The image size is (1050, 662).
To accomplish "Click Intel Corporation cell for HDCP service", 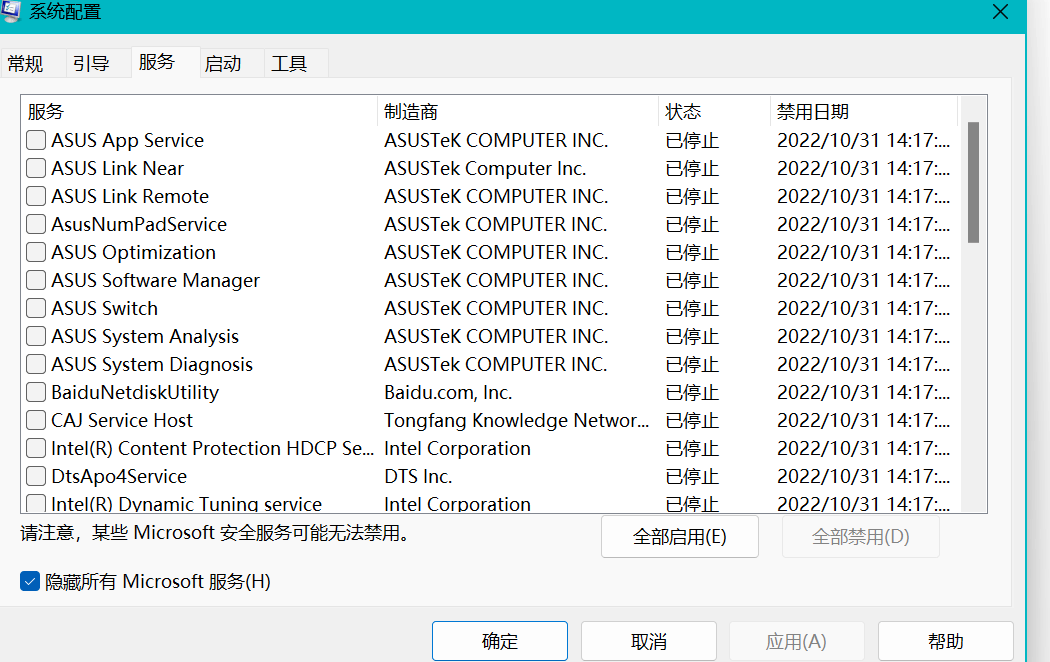I will click(457, 448).
